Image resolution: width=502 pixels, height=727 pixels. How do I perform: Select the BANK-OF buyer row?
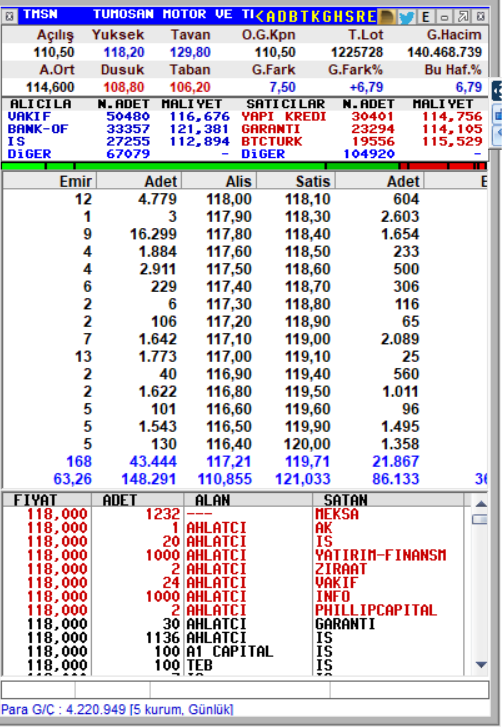pos(119,129)
